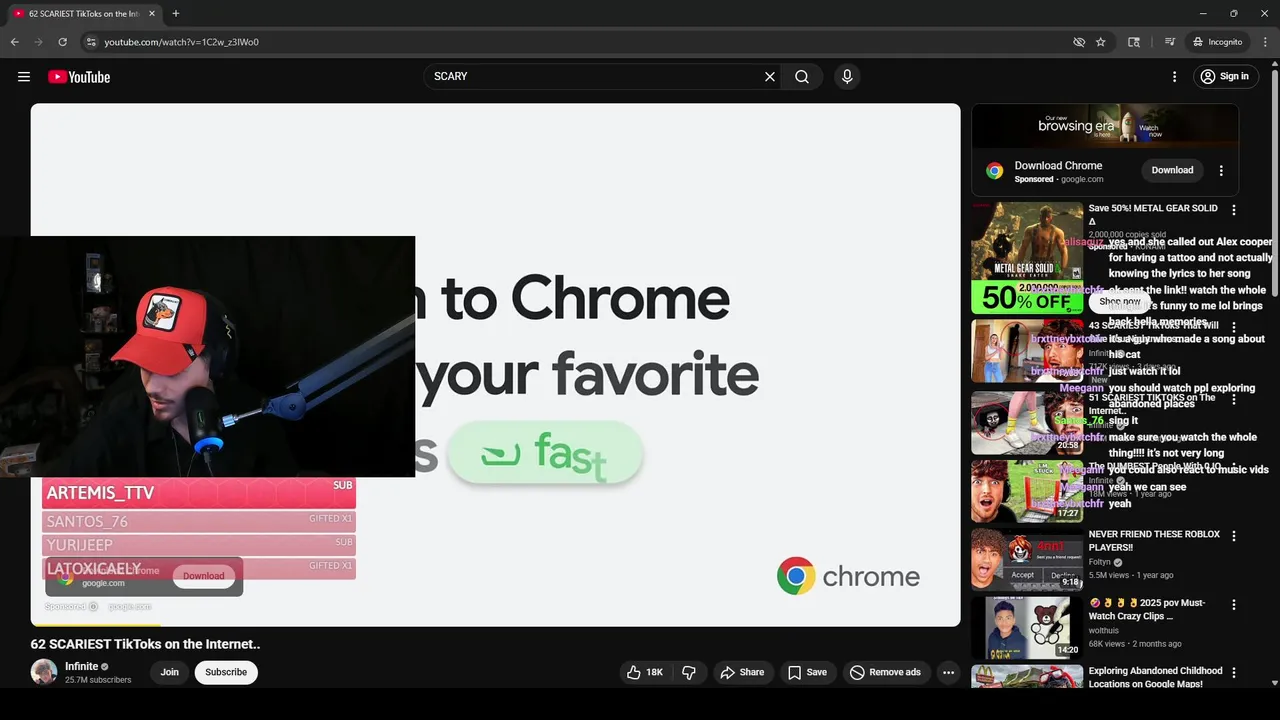Open the browser side panel icon
The height and width of the screenshot is (720, 1280).
coord(1134,42)
